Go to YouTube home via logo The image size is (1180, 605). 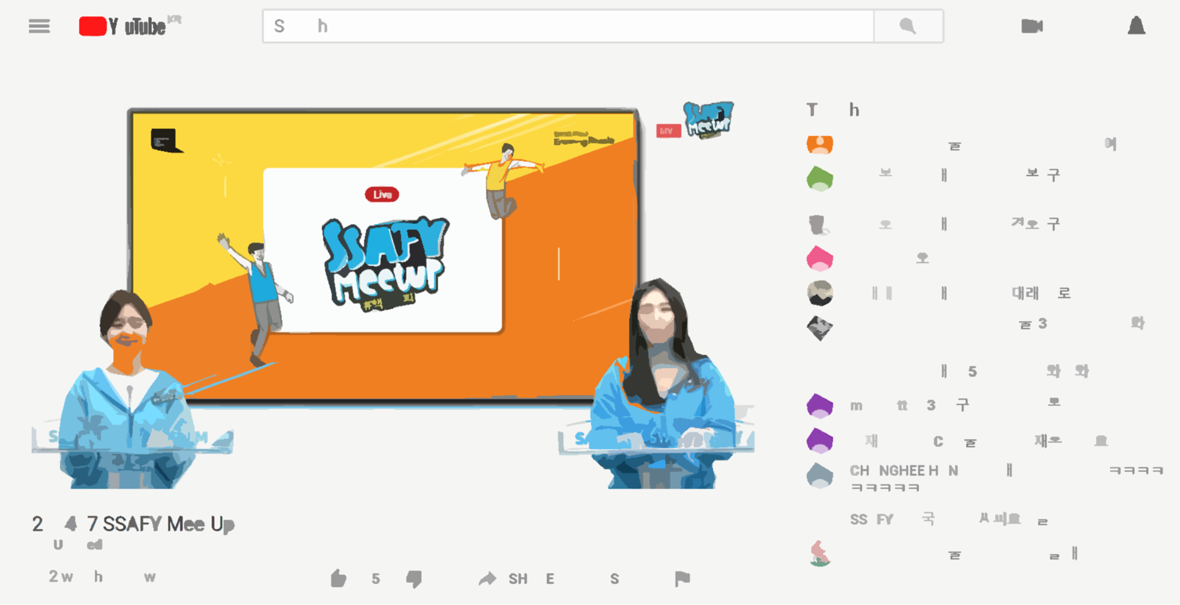(129, 26)
